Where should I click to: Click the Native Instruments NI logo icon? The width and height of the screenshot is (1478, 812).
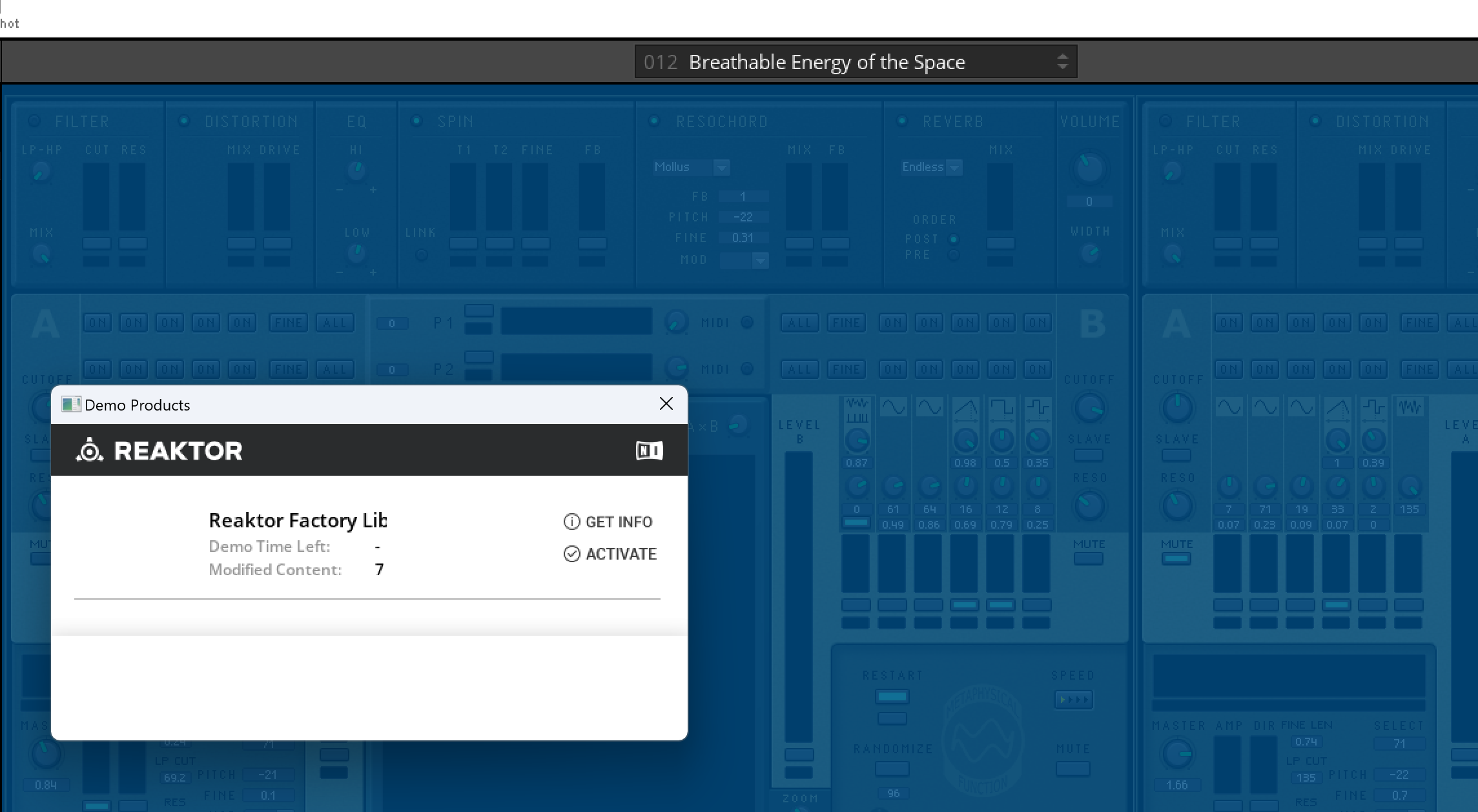649,451
